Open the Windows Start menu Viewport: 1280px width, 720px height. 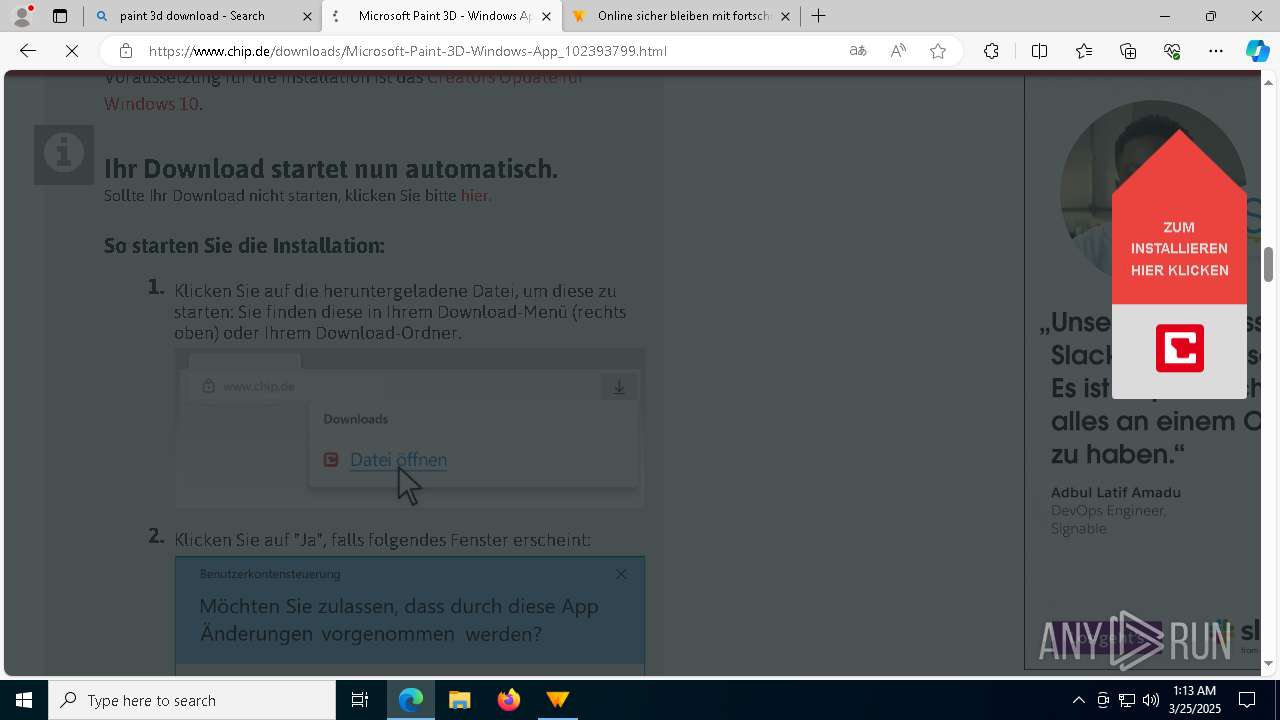pos(24,700)
